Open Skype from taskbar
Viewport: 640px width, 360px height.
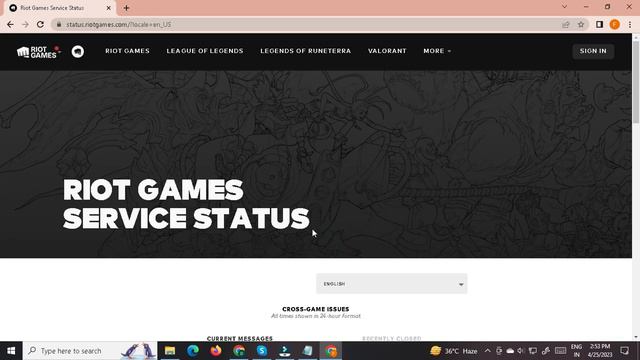(x=262, y=351)
